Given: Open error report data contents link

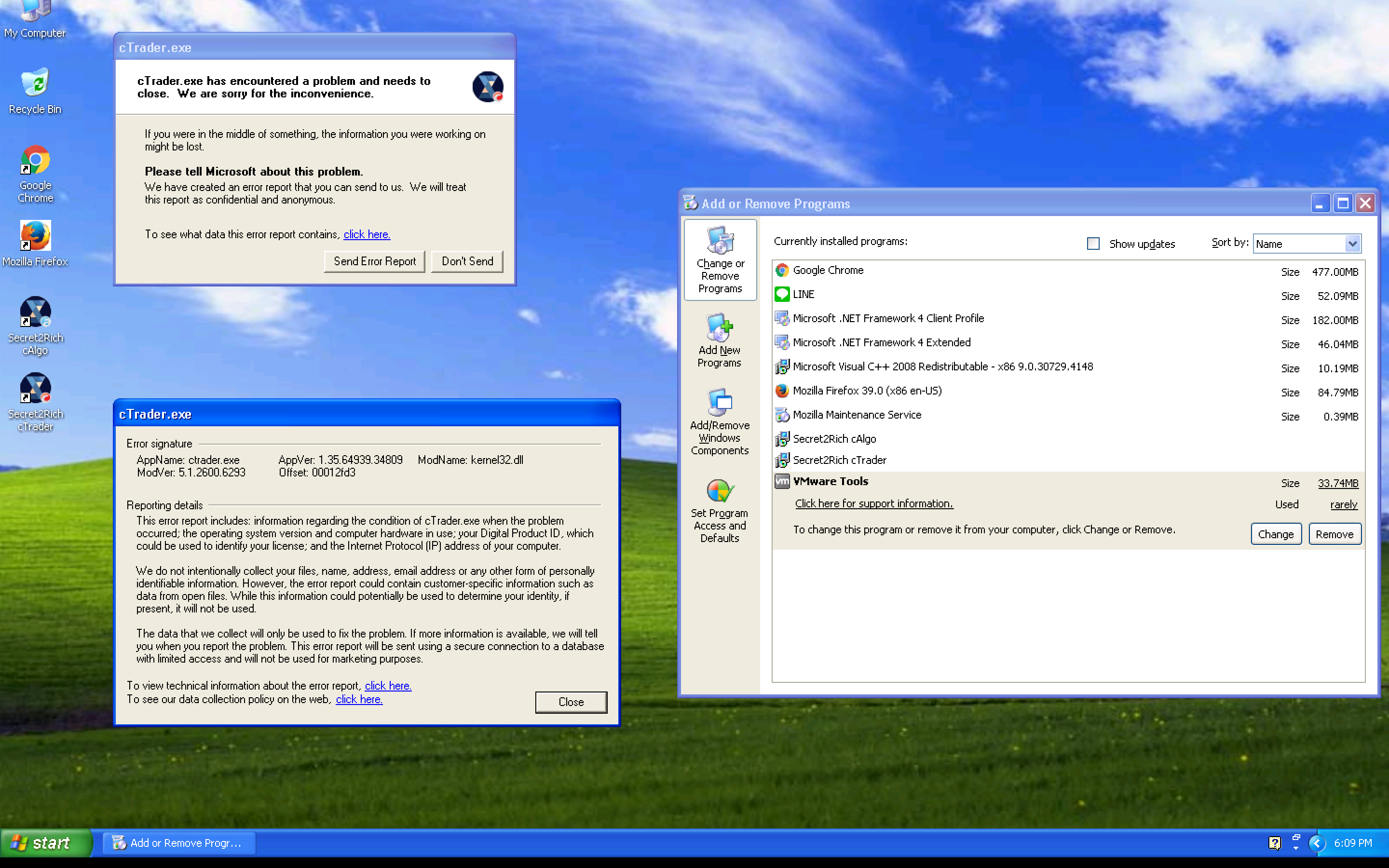Looking at the screenshot, I should pos(367,234).
